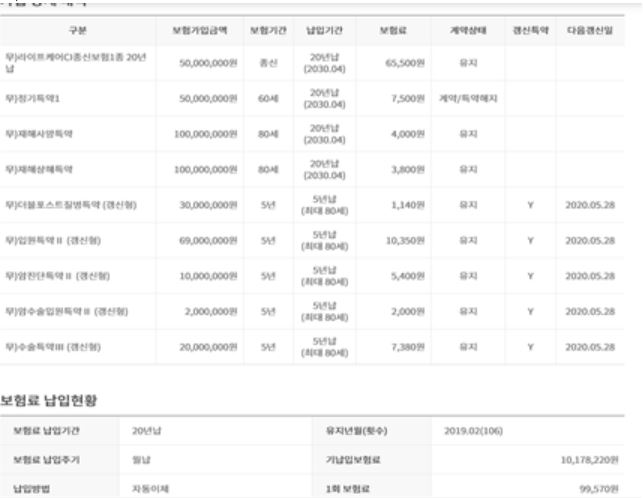This screenshot has height=498, width=643.
Task: Select the 2019.02(106) value
Action: pyautogui.click(x=473, y=431)
